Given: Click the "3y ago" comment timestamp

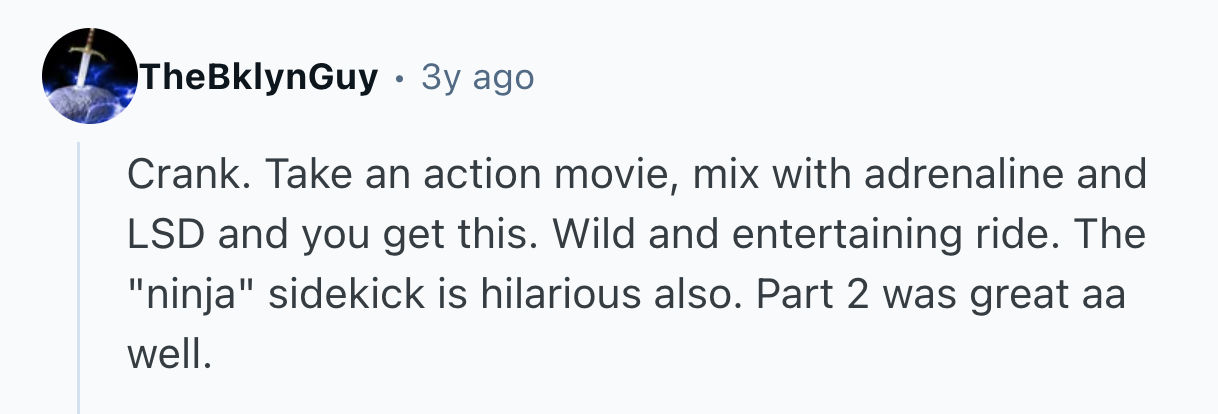Looking at the screenshot, I should [478, 76].
